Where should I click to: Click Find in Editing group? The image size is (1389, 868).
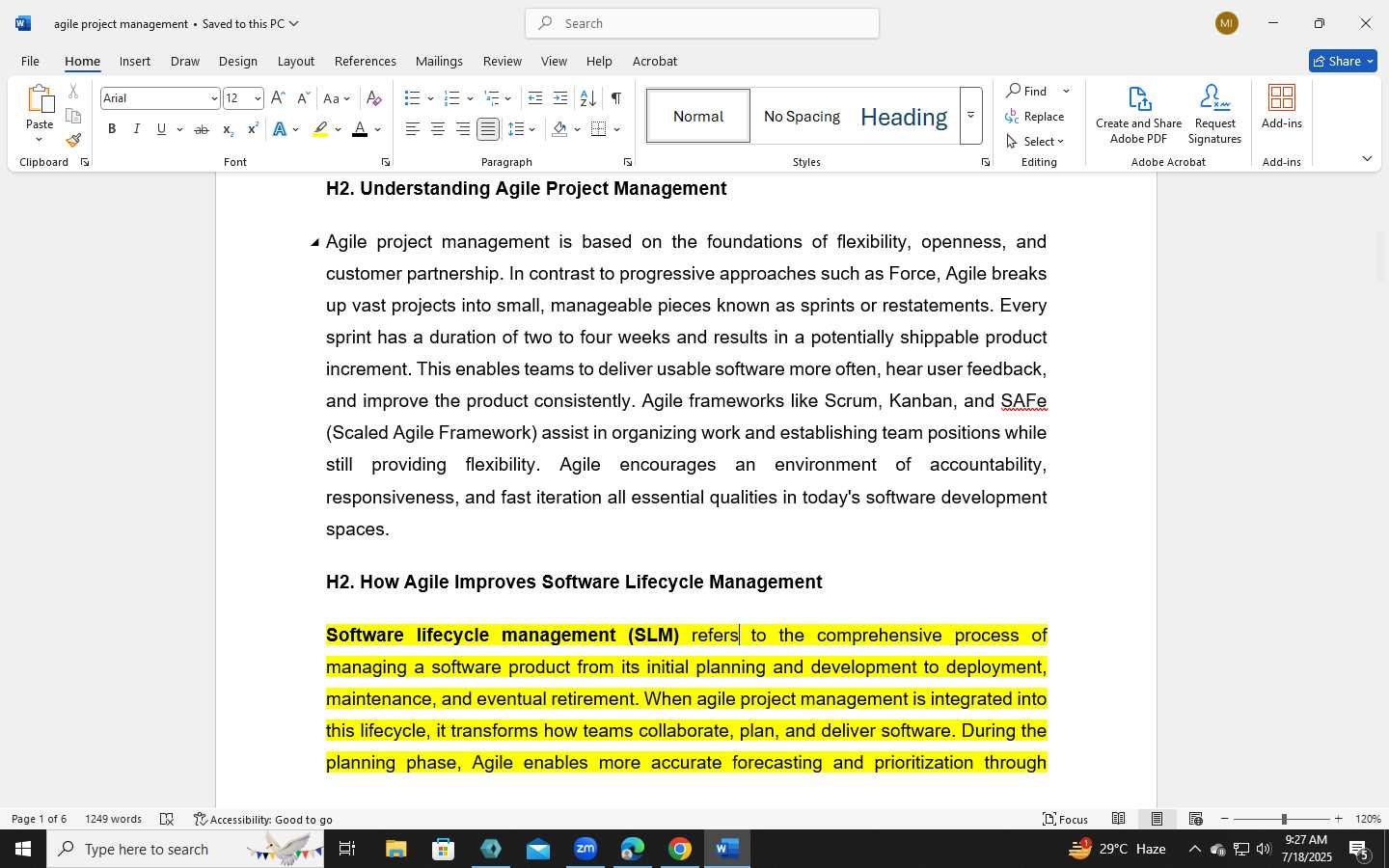[x=1027, y=91]
